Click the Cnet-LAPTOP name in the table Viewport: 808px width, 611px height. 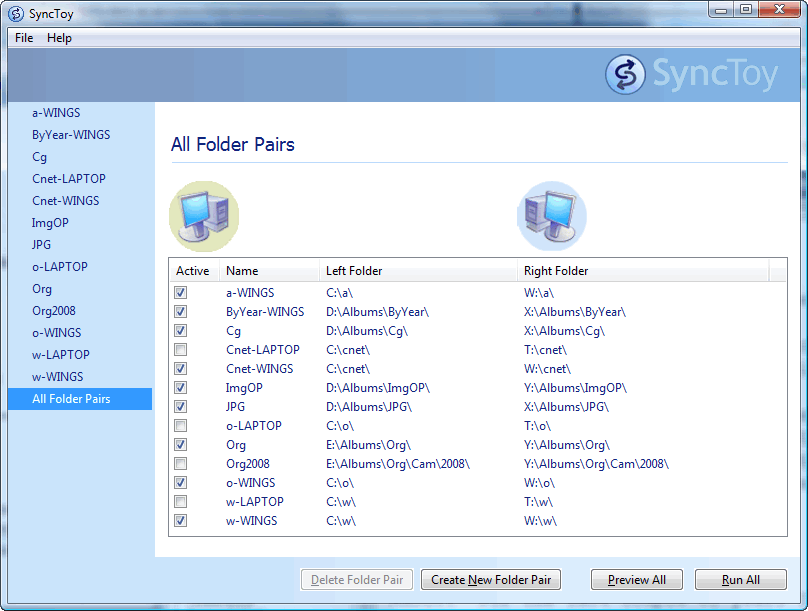pos(263,350)
